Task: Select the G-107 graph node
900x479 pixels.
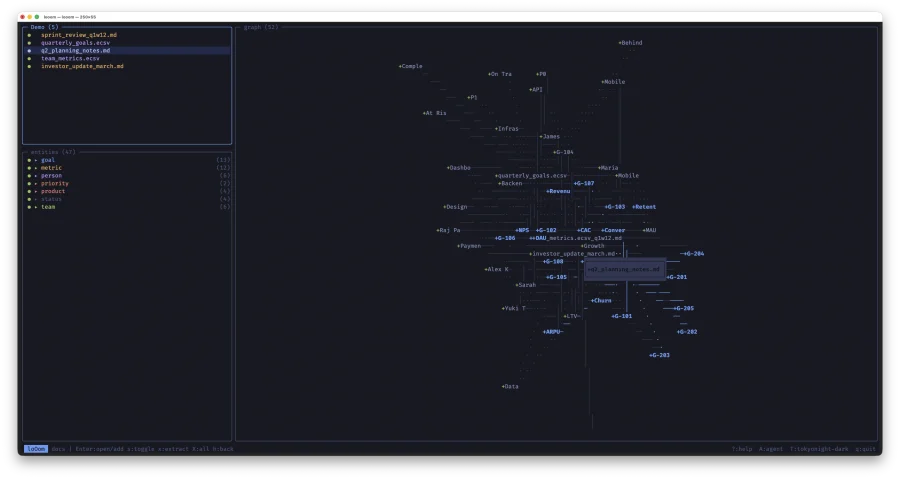Action: point(584,183)
